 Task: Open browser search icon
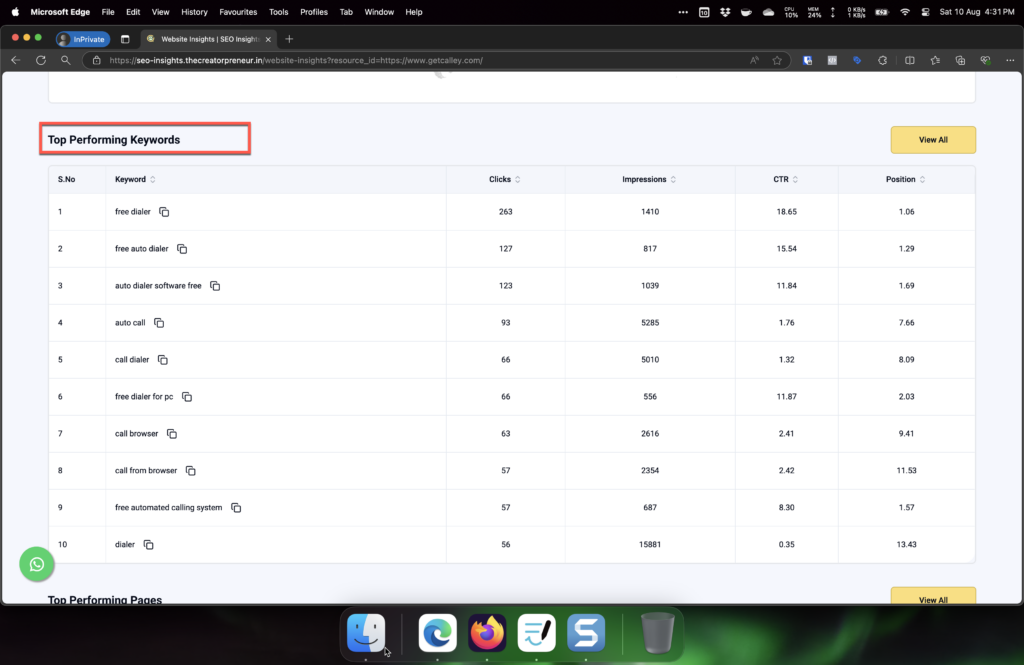point(65,60)
